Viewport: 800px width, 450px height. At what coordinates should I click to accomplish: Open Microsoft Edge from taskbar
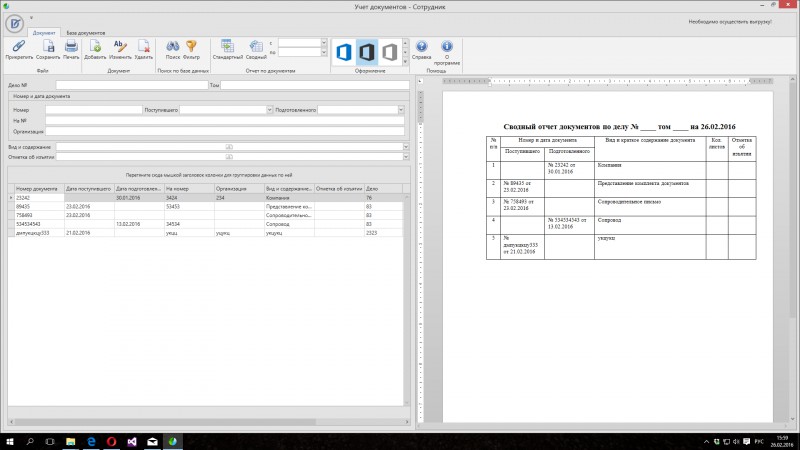91,441
